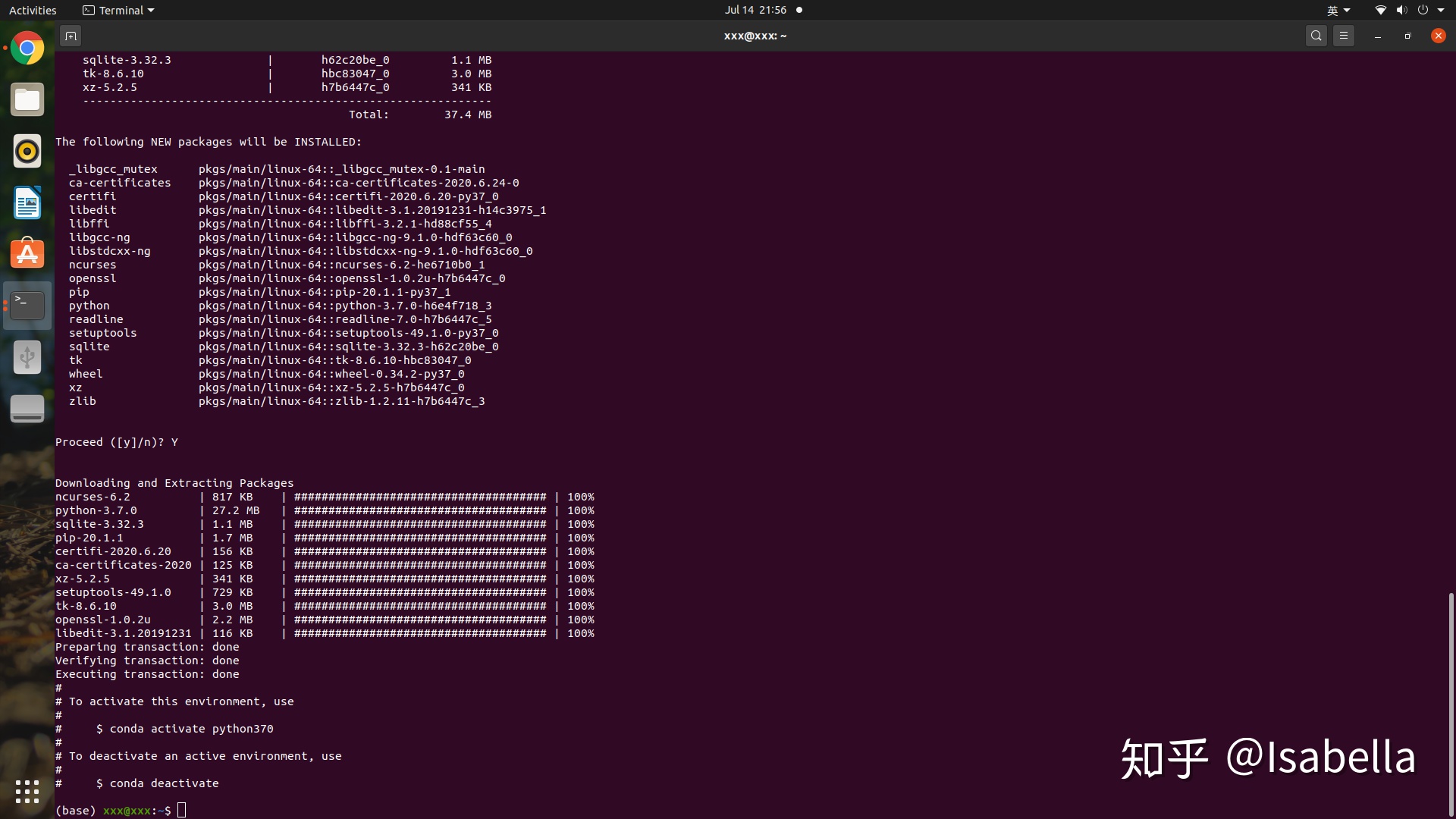
Task: Open Rhythmbox music player
Action: 27,152
